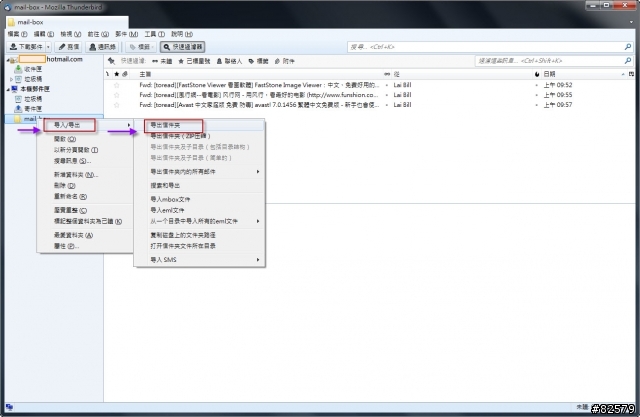
Task: Choose Open (開啟) in folder context menu
Action: [x=85, y=139]
